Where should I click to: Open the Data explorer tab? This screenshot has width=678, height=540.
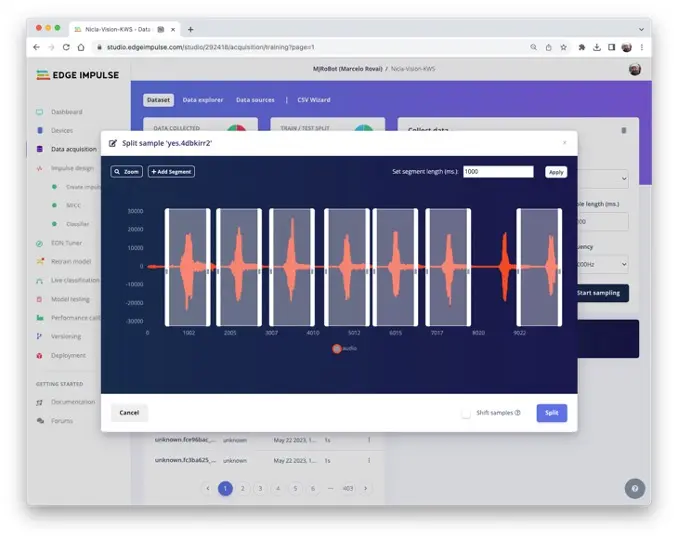pos(204,100)
